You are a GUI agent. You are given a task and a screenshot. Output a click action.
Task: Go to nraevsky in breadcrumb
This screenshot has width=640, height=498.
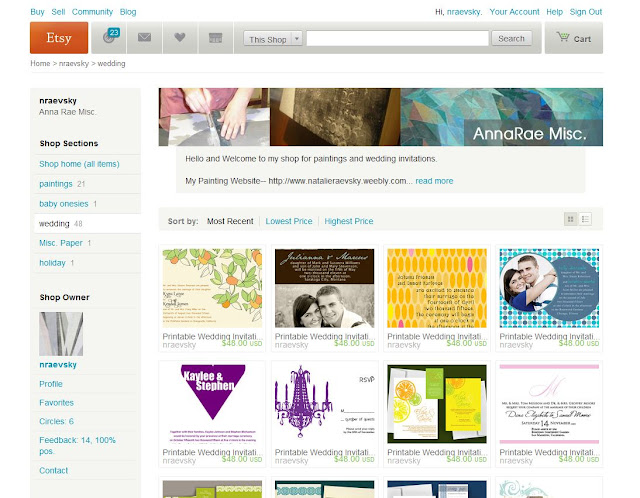pyautogui.click(x=74, y=63)
